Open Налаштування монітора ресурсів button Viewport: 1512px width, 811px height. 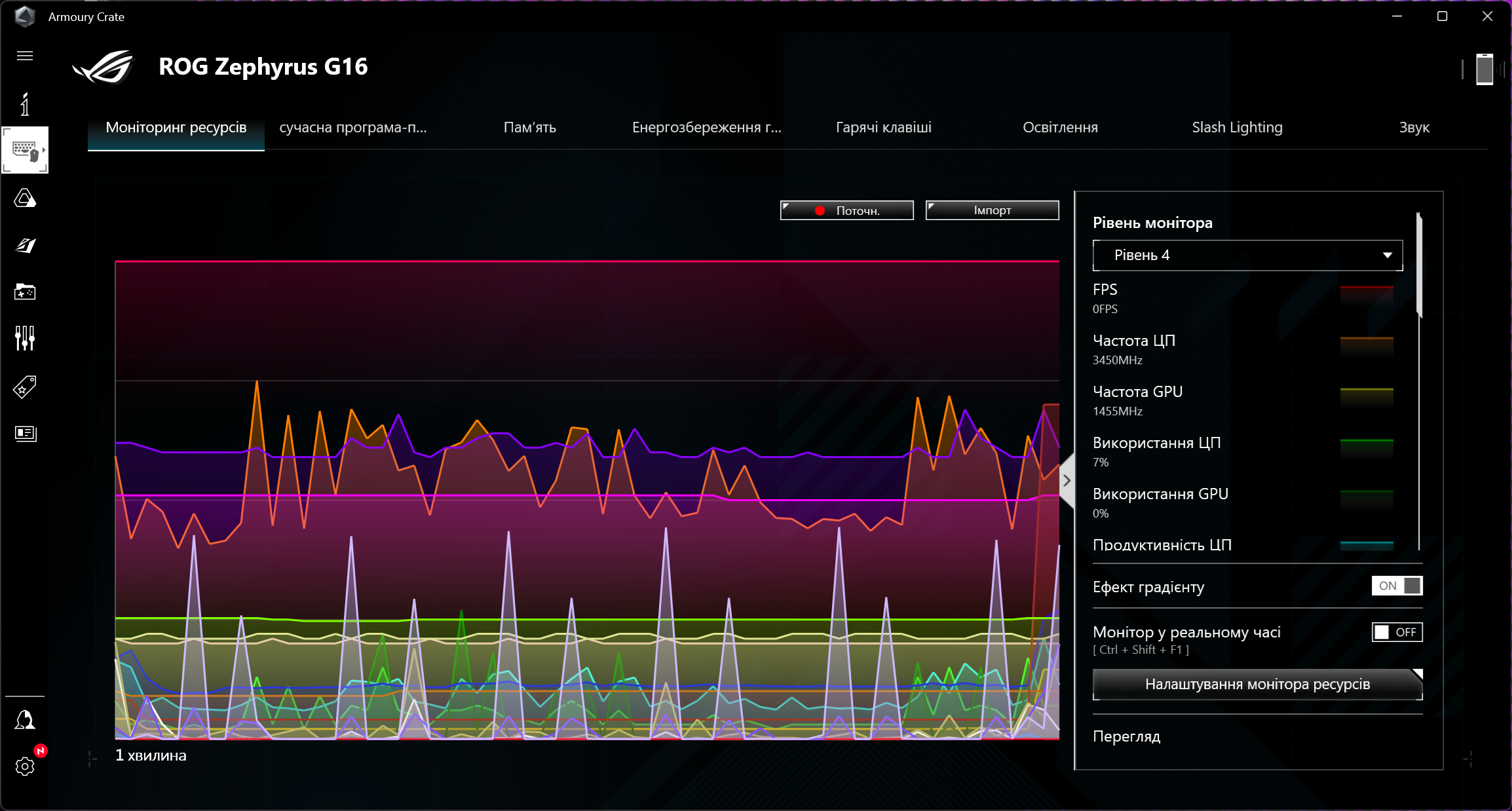(1257, 685)
